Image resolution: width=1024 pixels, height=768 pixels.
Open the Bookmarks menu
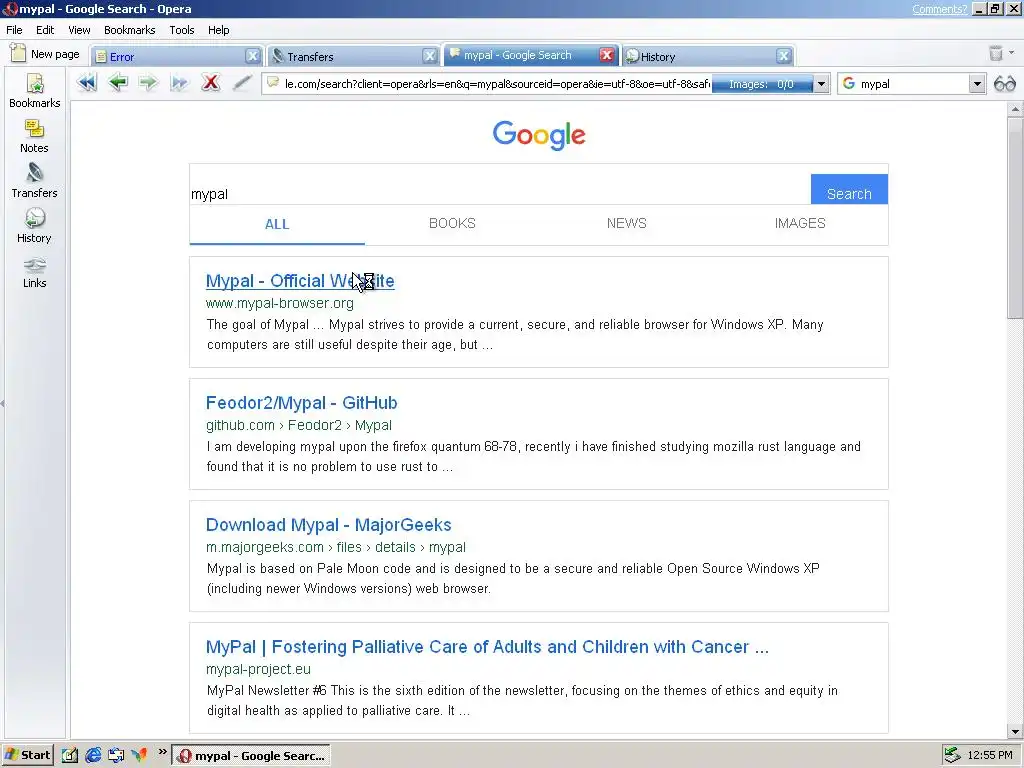pos(129,30)
